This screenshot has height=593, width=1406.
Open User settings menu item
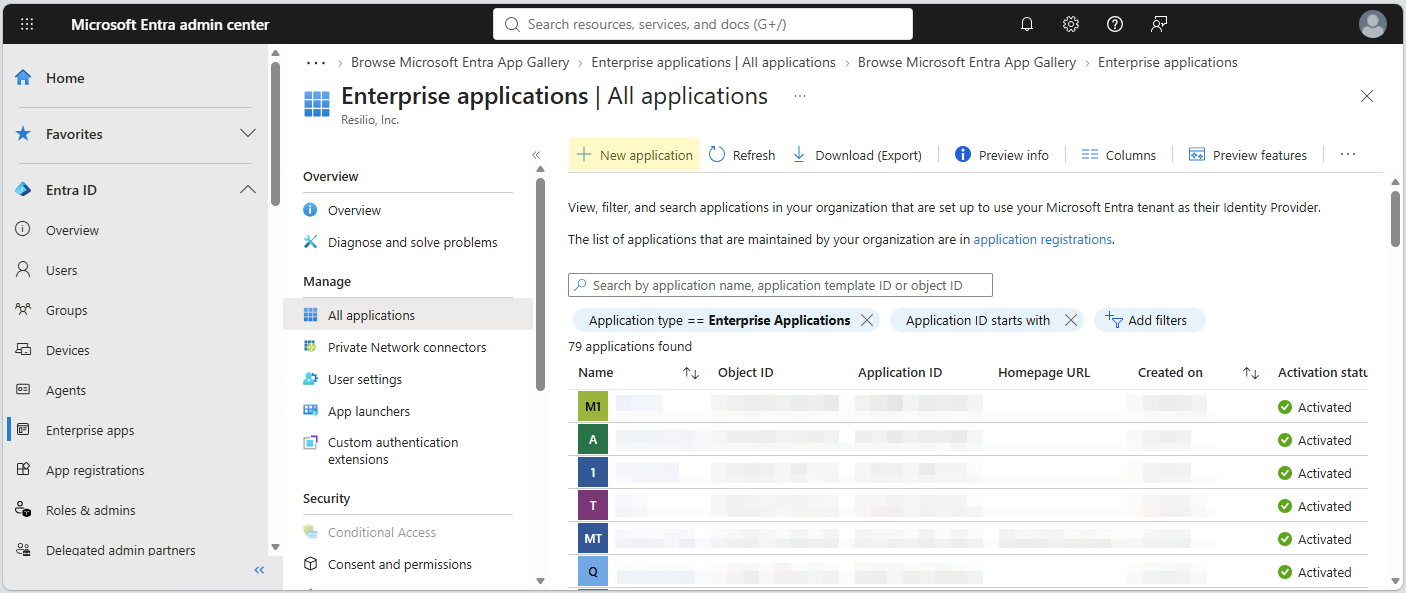pyautogui.click(x=365, y=379)
